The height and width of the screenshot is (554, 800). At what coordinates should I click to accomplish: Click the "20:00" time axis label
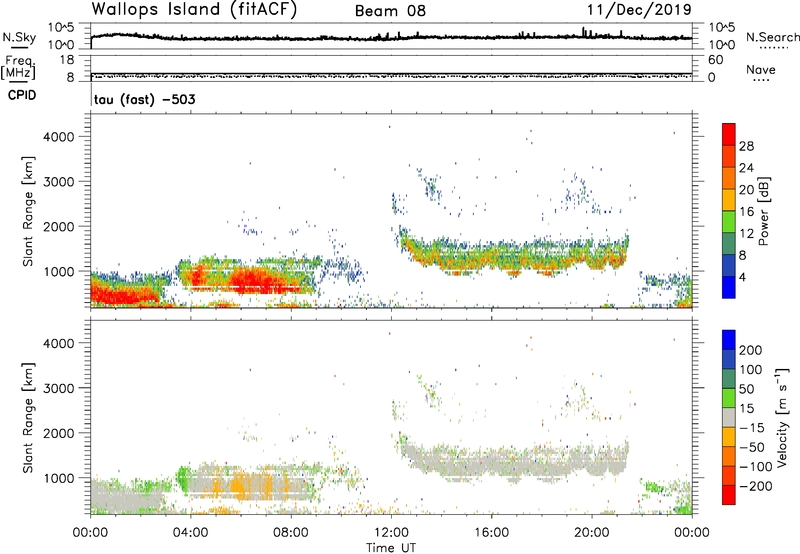[591, 532]
